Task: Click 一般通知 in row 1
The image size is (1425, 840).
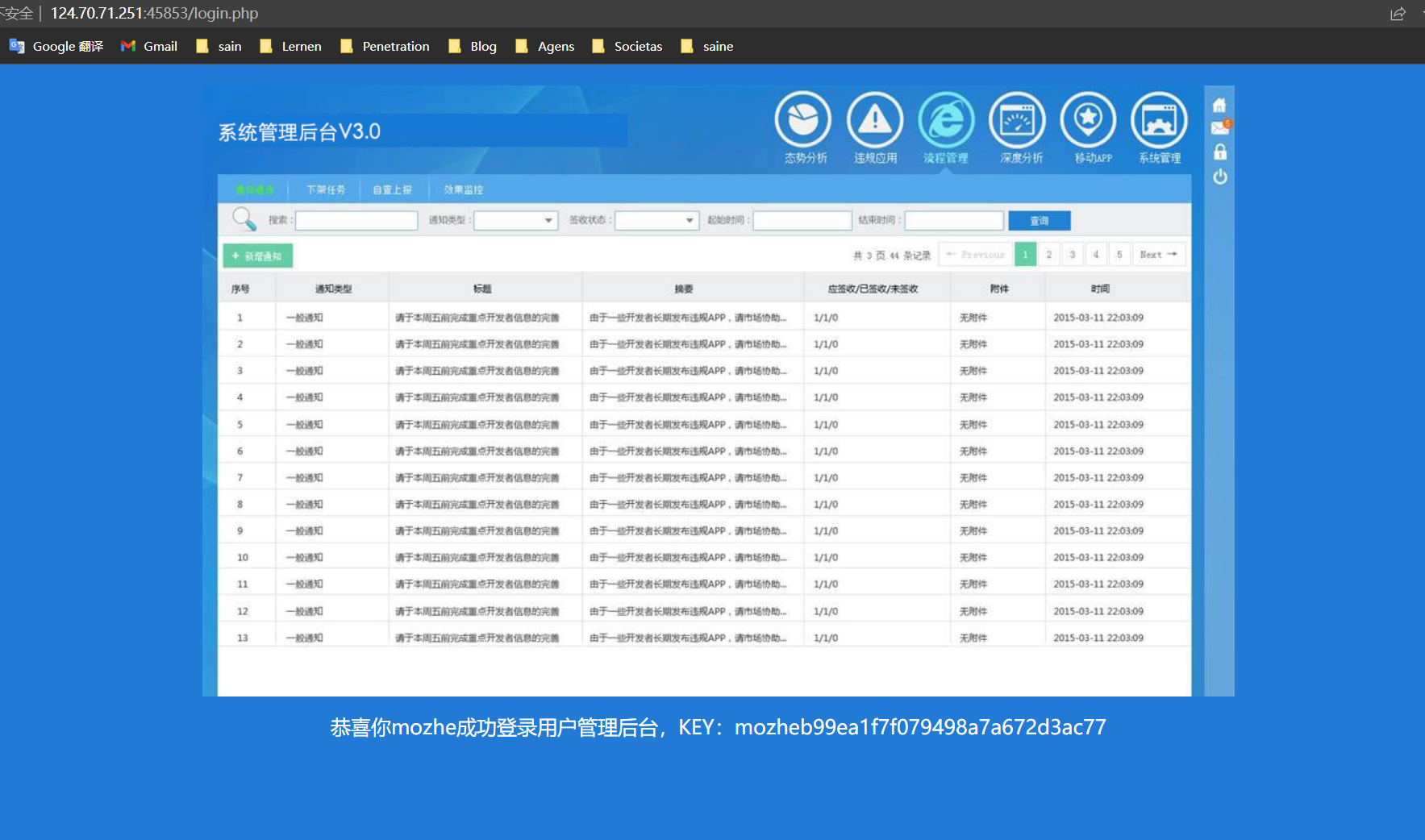Action: 304,318
